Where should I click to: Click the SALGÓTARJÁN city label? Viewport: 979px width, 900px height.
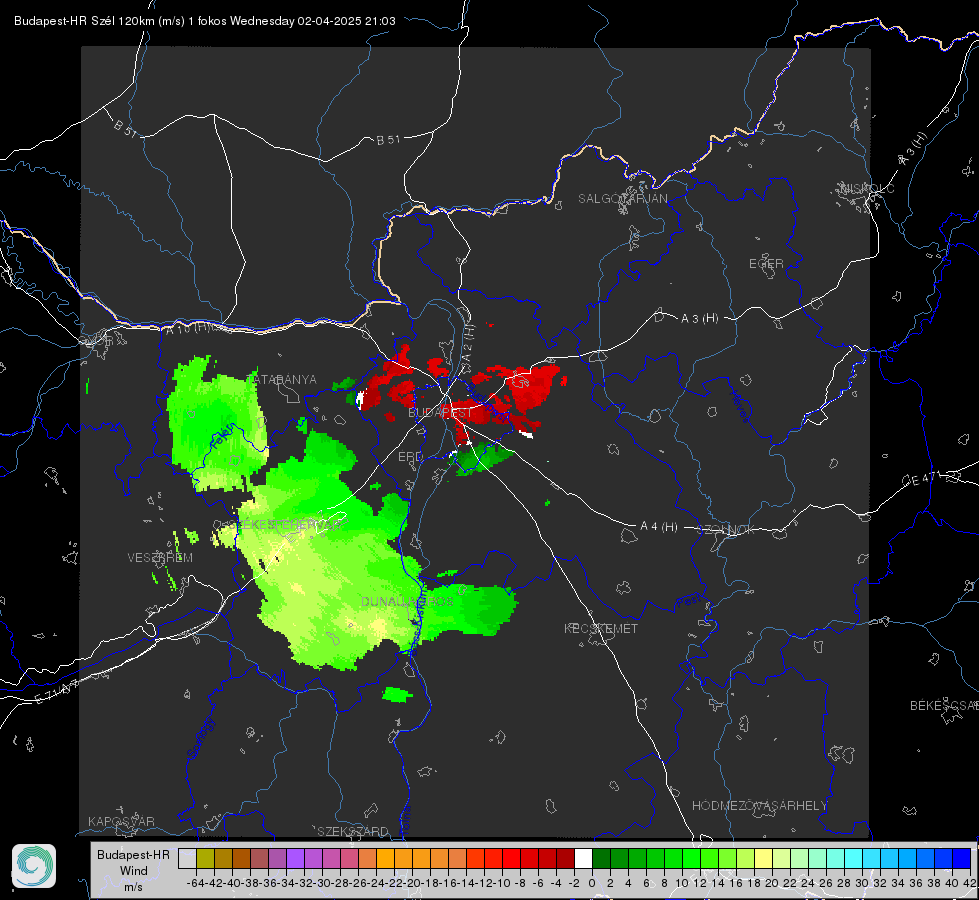[622, 199]
